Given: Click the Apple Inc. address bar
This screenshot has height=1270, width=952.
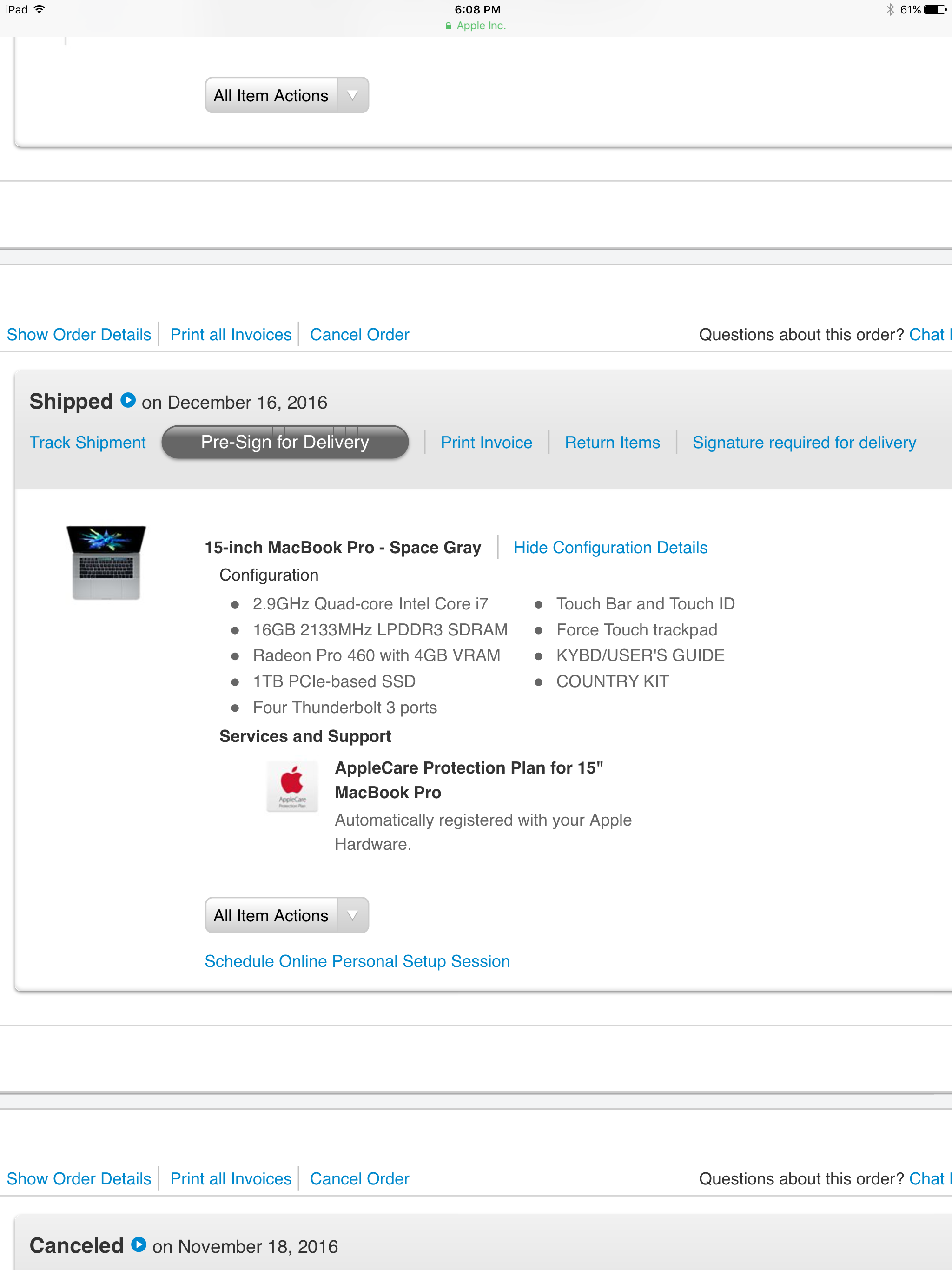Looking at the screenshot, I should tap(476, 26).
